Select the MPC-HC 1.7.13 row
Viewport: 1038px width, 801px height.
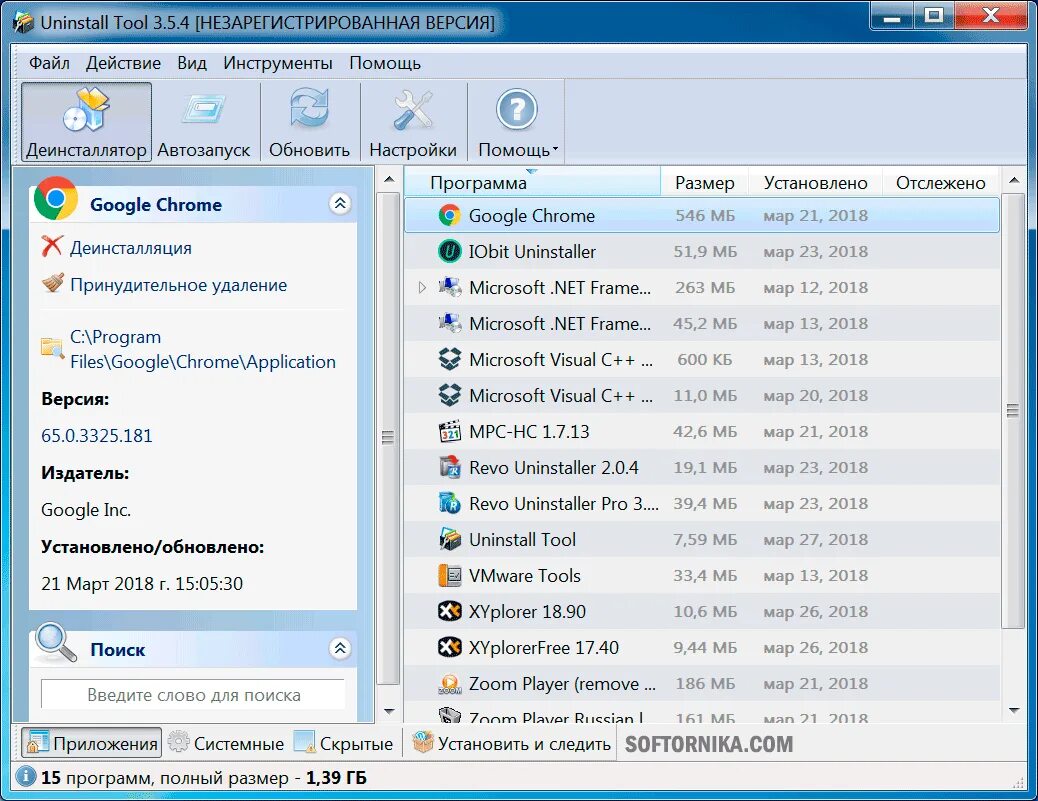click(x=702, y=432)
